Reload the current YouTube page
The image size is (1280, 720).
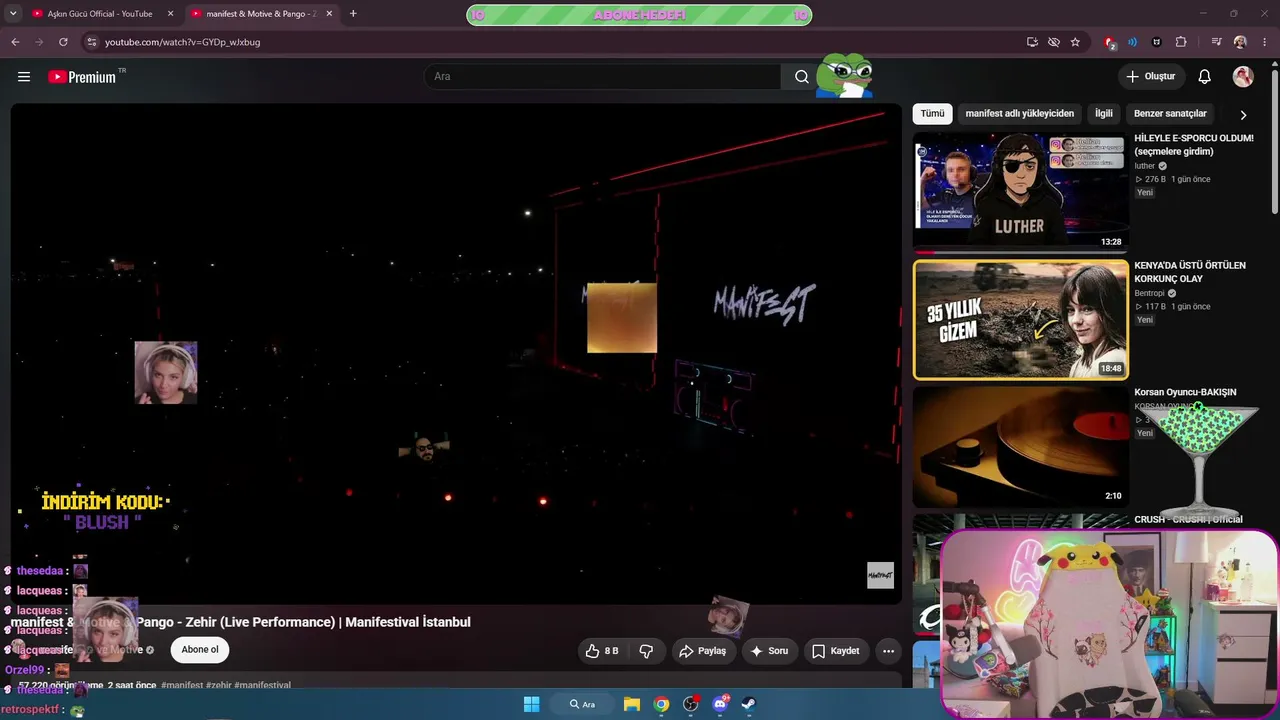(x=63, y=42)
